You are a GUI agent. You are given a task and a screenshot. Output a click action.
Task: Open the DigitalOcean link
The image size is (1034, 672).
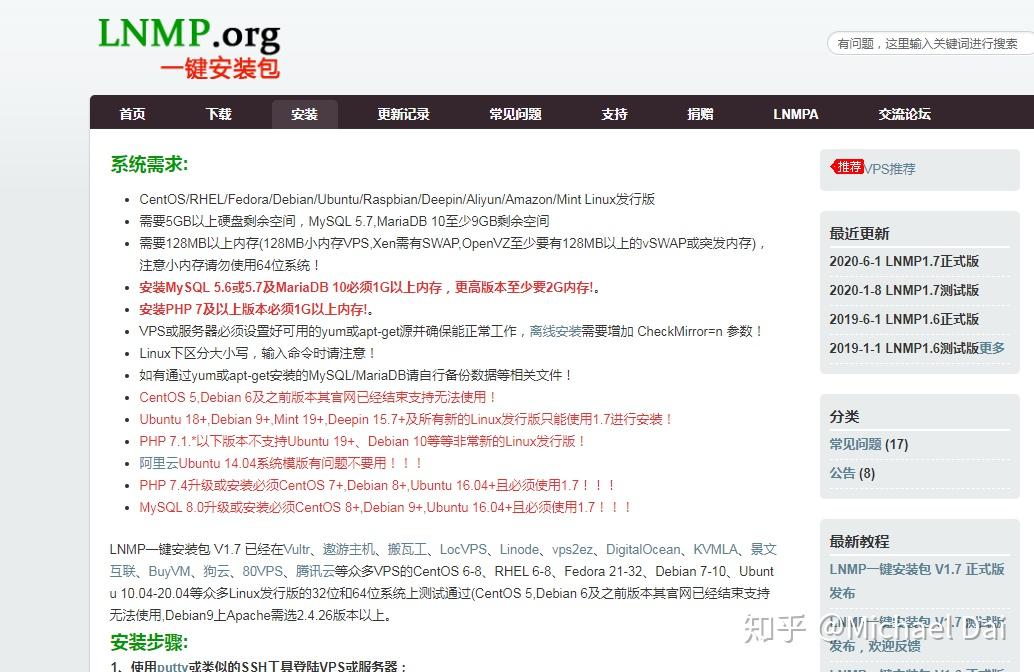[643, 549]
